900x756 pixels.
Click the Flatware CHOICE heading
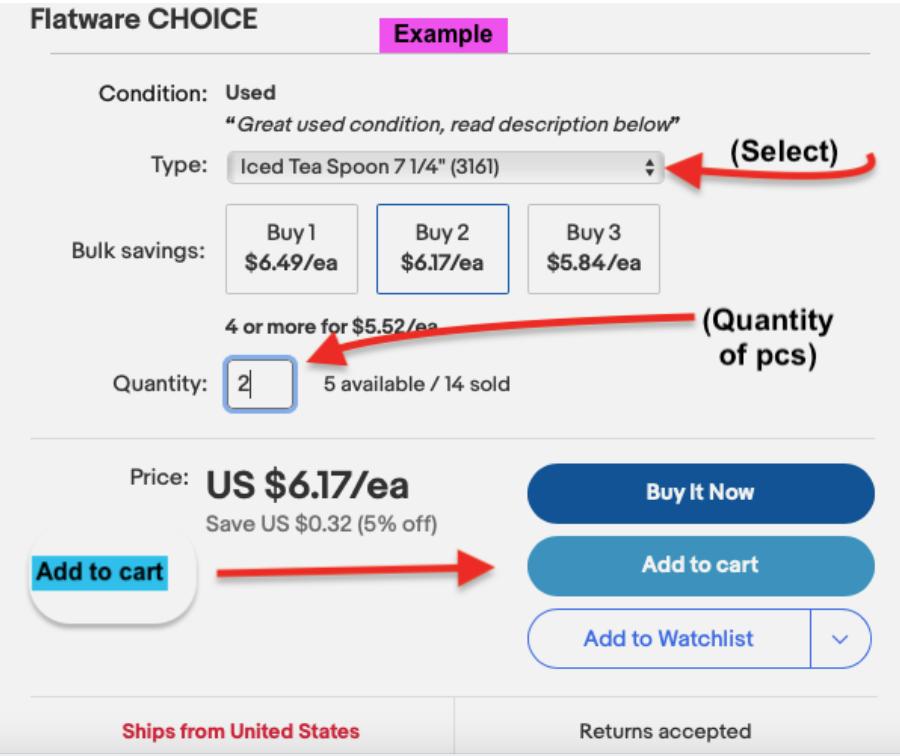143,18
